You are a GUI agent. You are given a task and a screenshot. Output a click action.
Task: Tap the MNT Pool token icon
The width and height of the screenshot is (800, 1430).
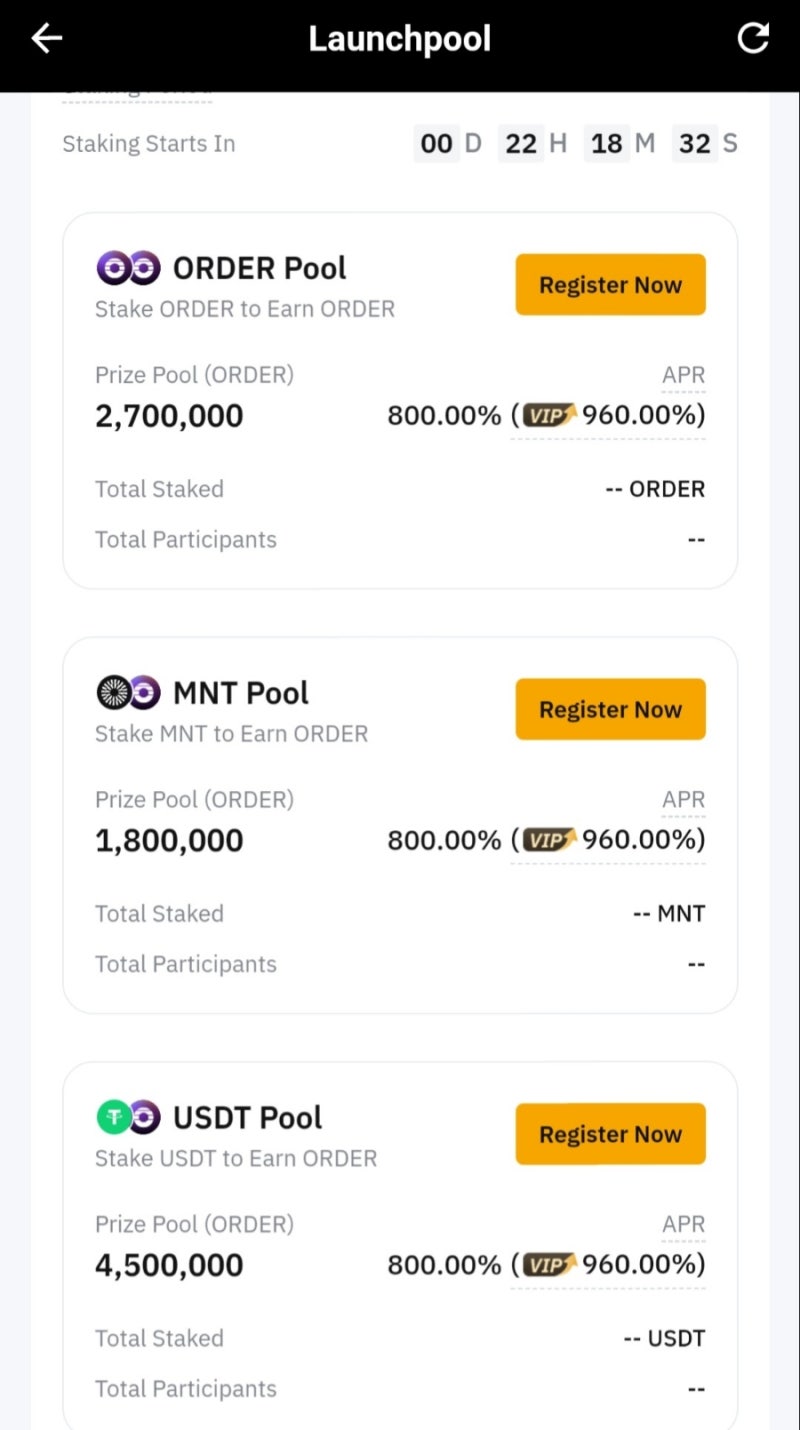tap(128, 692)
